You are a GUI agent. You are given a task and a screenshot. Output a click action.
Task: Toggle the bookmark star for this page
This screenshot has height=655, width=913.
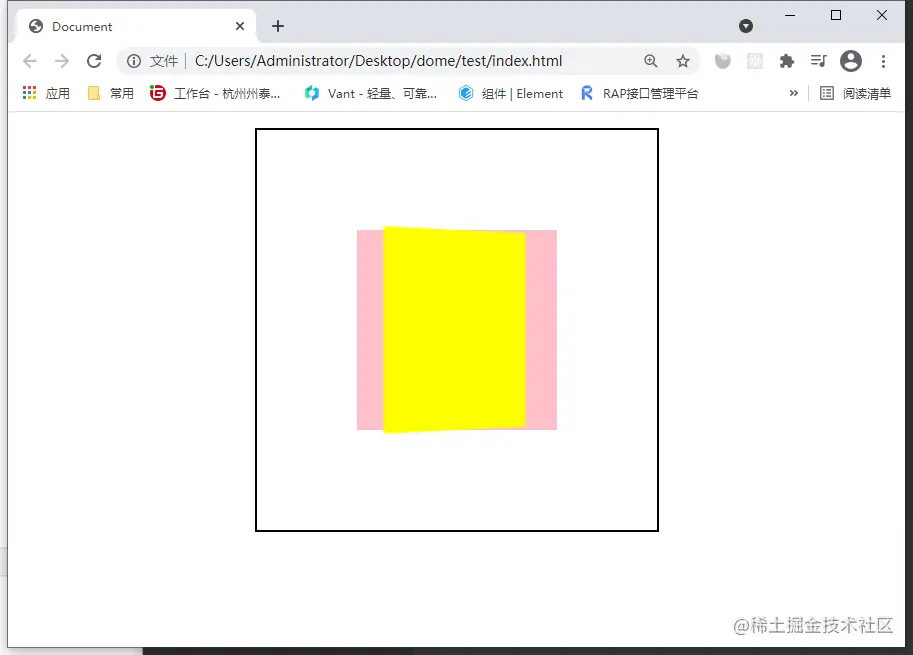point(683,61)
